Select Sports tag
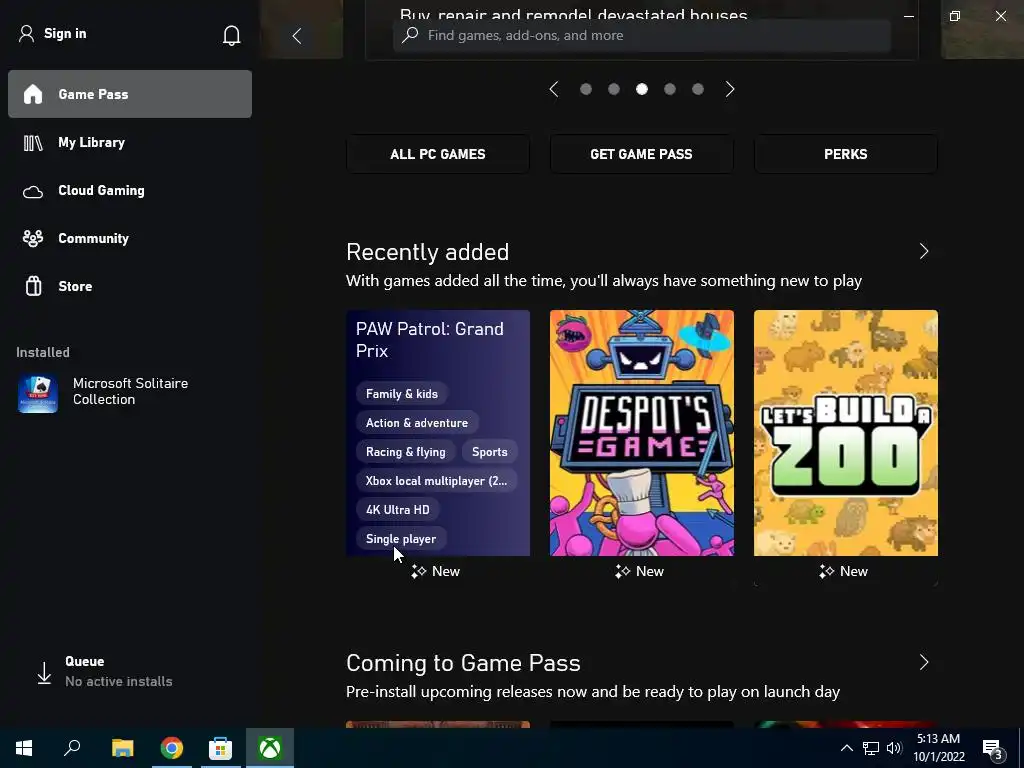This screenshot has width=1024, height=768. (490, 452)
